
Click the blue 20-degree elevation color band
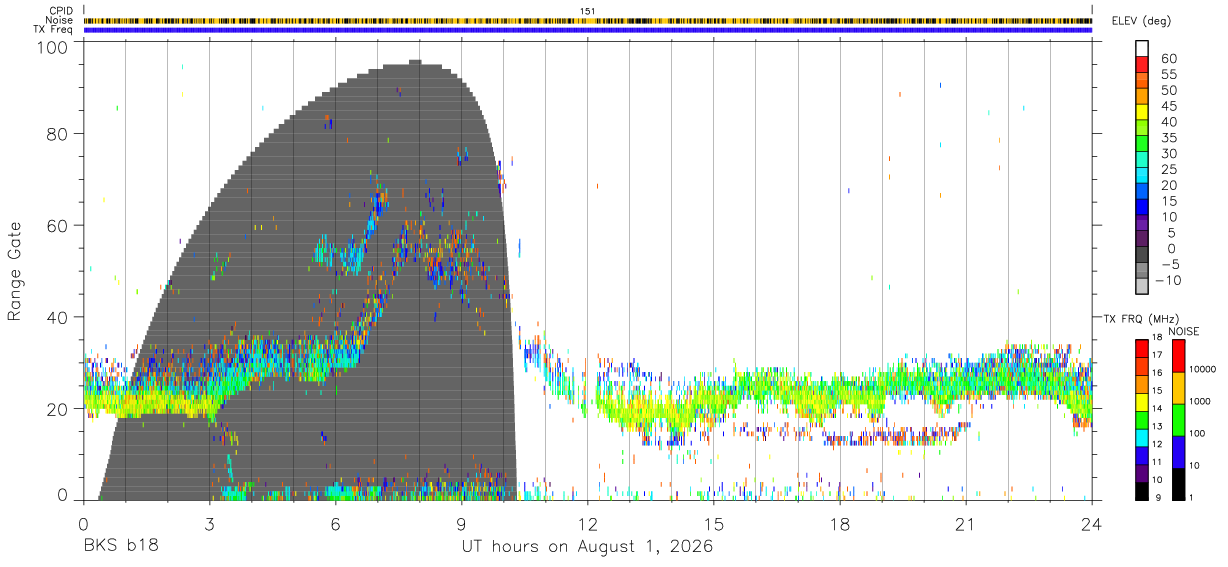point(1143,192)
